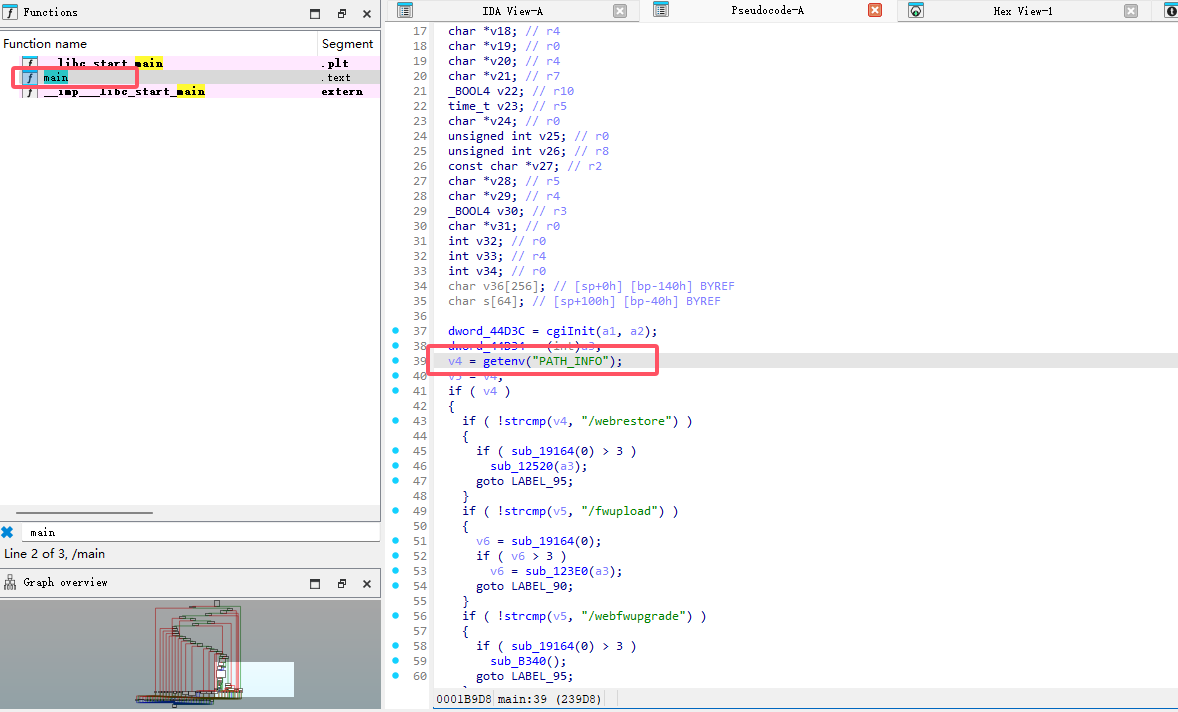Viewport: 1178px width, 712px height.
Task: Toggle breakpoint dot on line 45
Action: (x=395, y=451)
